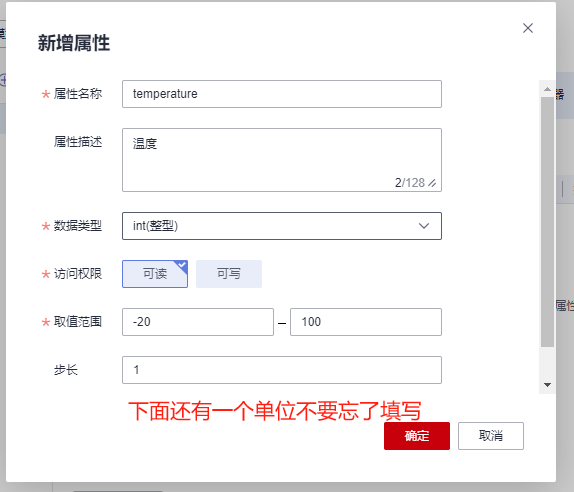Click the dropdown chevron arrow in 数据类型
Image resolution: width=574 pixels, height=492 pixels.
pos(424,226)
